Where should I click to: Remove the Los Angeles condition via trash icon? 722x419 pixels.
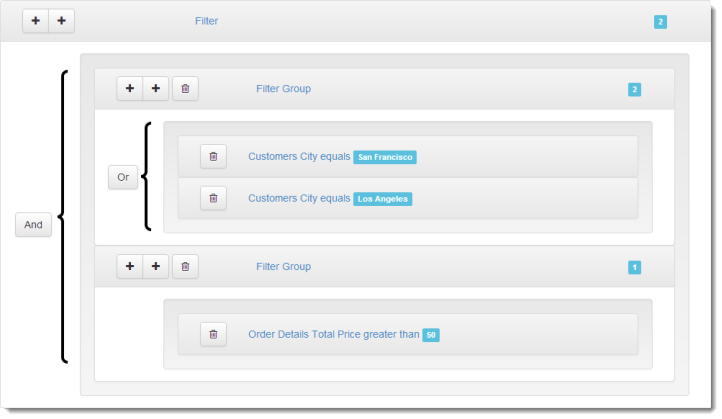(213, 199)
